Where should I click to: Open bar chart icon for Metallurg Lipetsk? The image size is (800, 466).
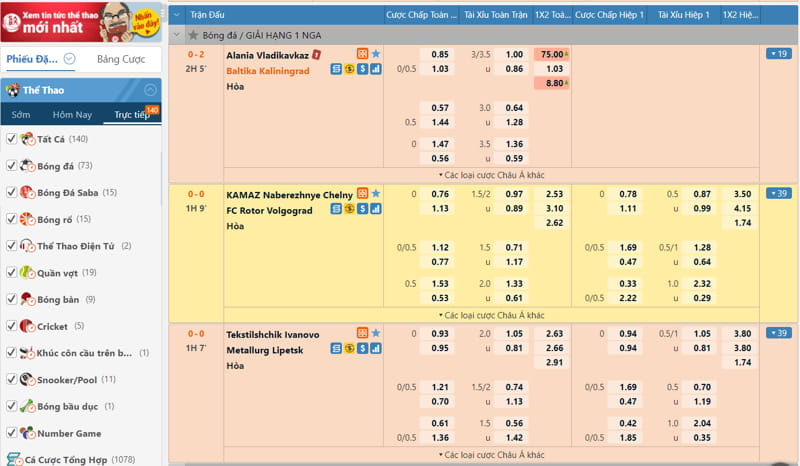[x=376, y=349]
